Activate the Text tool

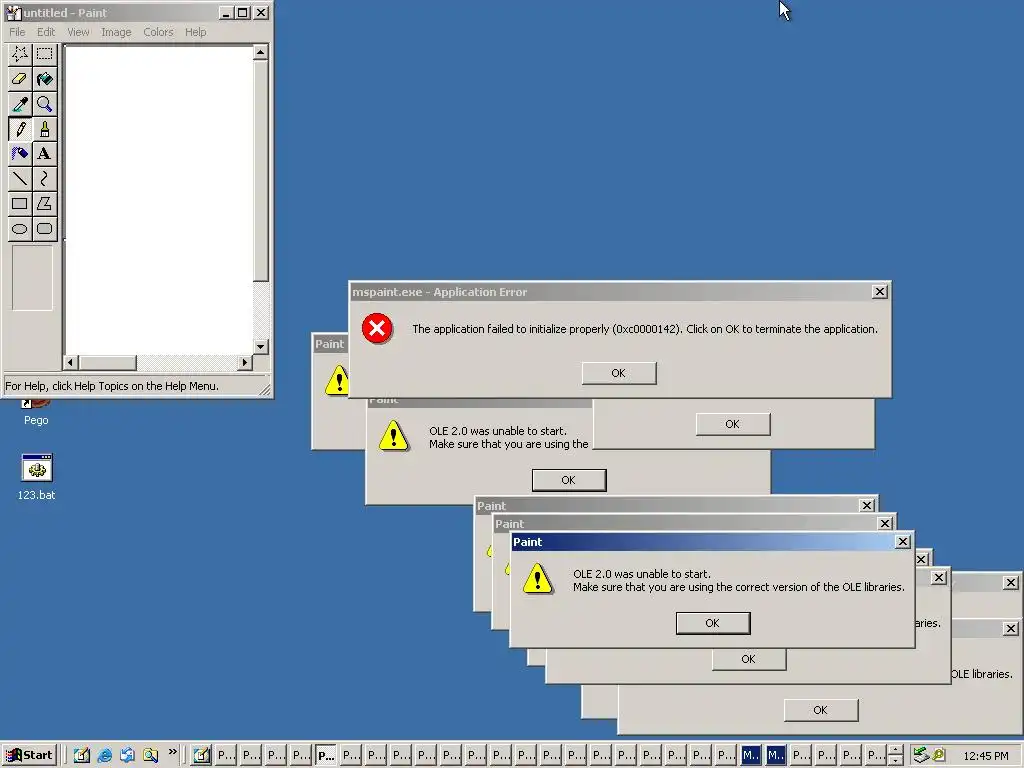pos(44,153)
